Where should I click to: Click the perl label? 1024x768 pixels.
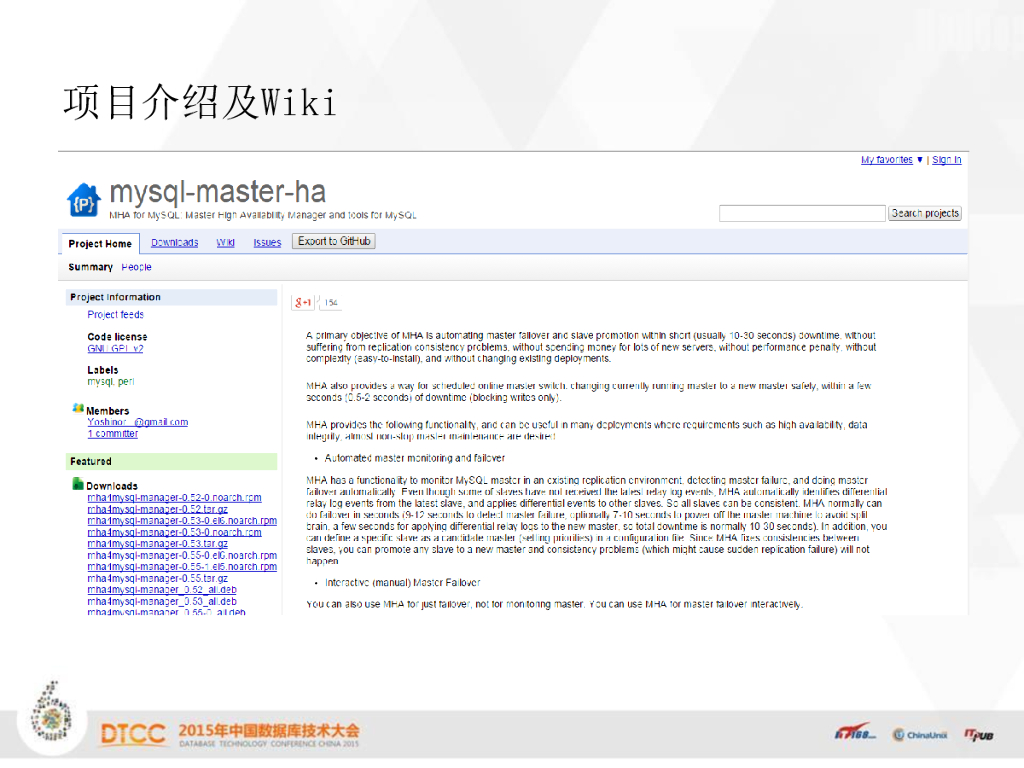click(x=126, y=381)
